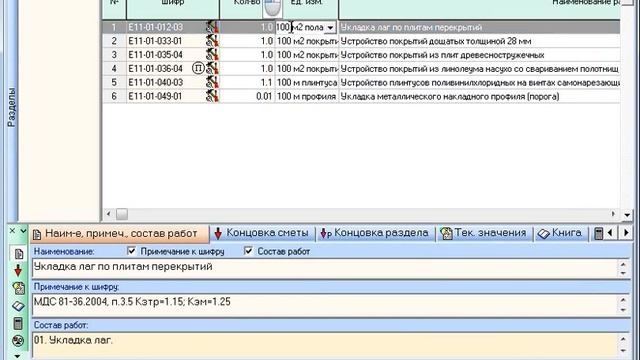Screen dimensions: 640x360
Task: Switch to the Наим-е, примеч., состав работ tab
Action: pyautogui.click(x=120, y=234)
